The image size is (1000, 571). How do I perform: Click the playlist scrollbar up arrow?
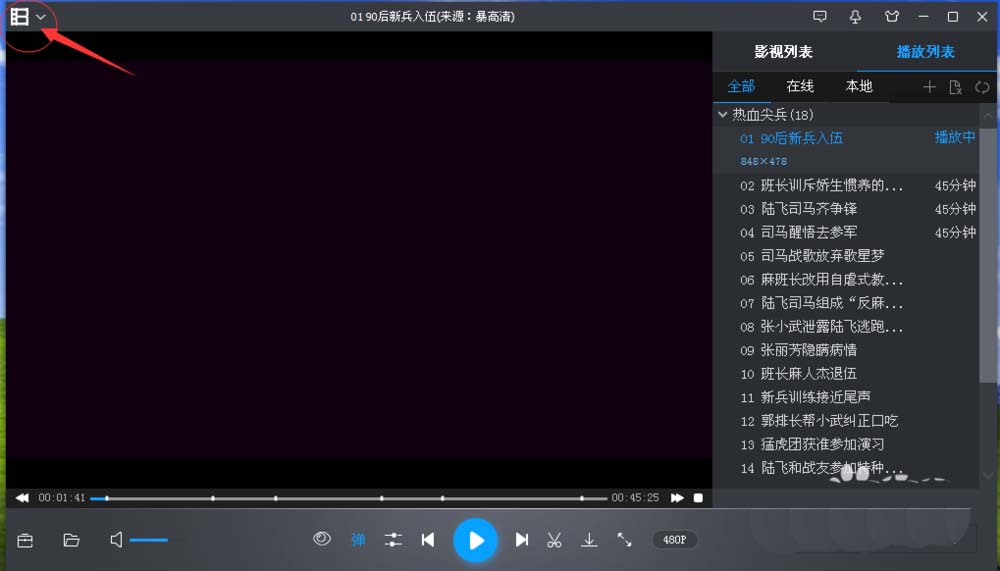point(988,116)
